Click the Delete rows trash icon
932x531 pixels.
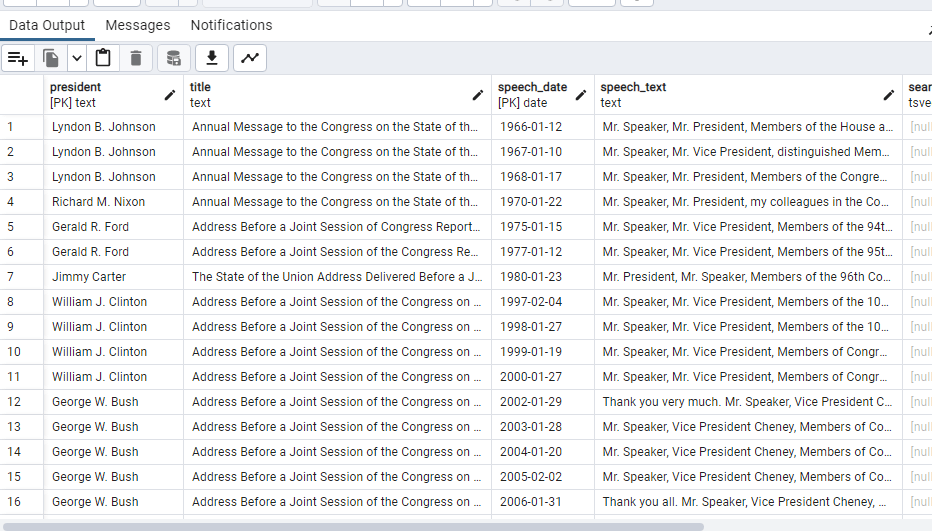(x=136, y=58)
